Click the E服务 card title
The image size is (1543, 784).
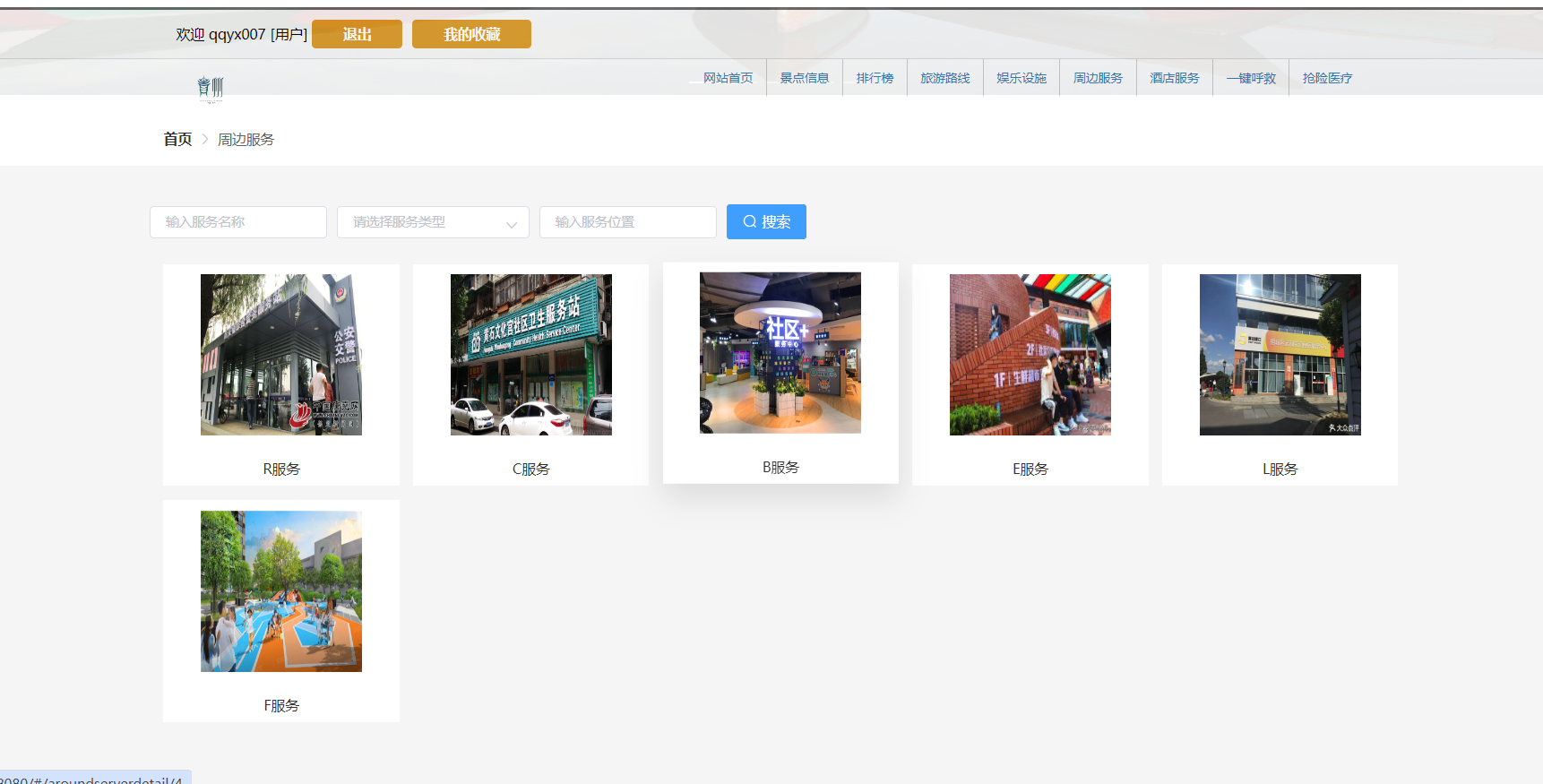tap(1030, 470)
